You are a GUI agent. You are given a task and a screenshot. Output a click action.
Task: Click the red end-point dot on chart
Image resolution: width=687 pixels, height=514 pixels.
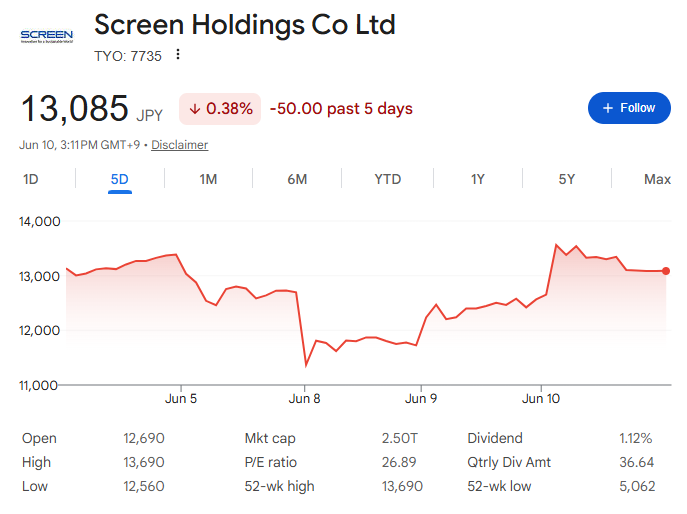(666, 271)
